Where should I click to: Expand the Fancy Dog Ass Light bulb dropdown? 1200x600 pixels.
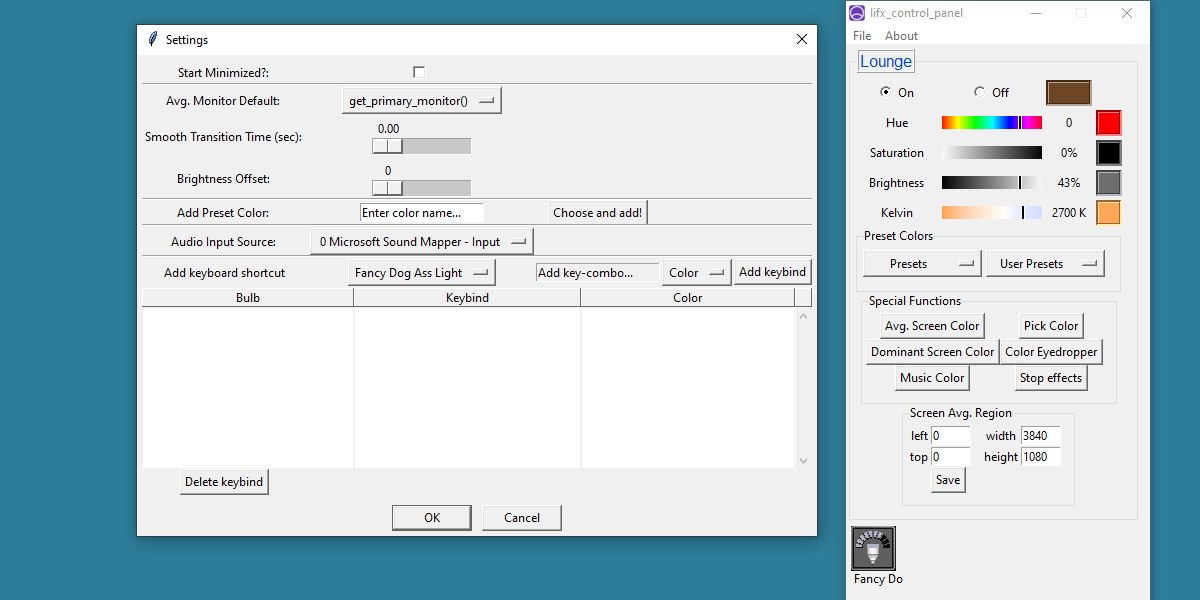coord(422,273)
